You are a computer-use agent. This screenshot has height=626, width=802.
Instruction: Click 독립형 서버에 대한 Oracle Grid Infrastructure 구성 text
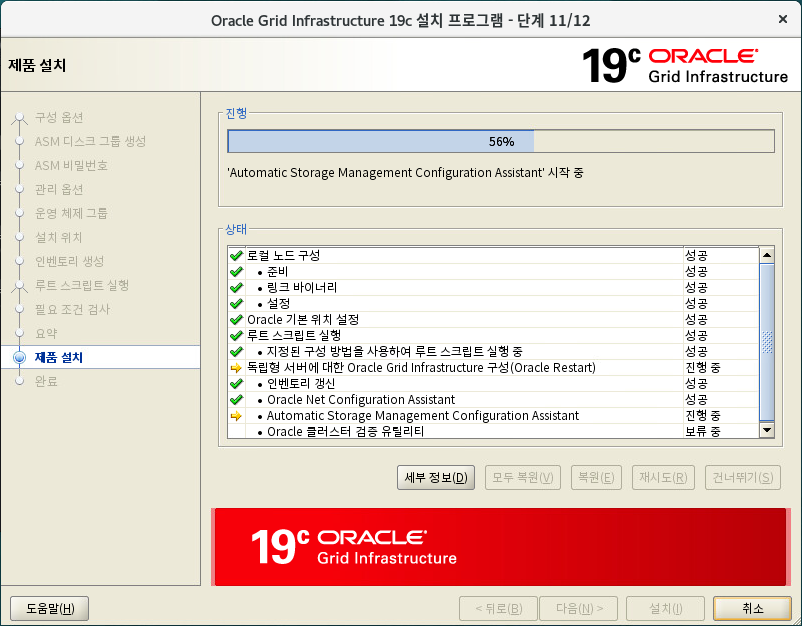[x=421, y=368]
